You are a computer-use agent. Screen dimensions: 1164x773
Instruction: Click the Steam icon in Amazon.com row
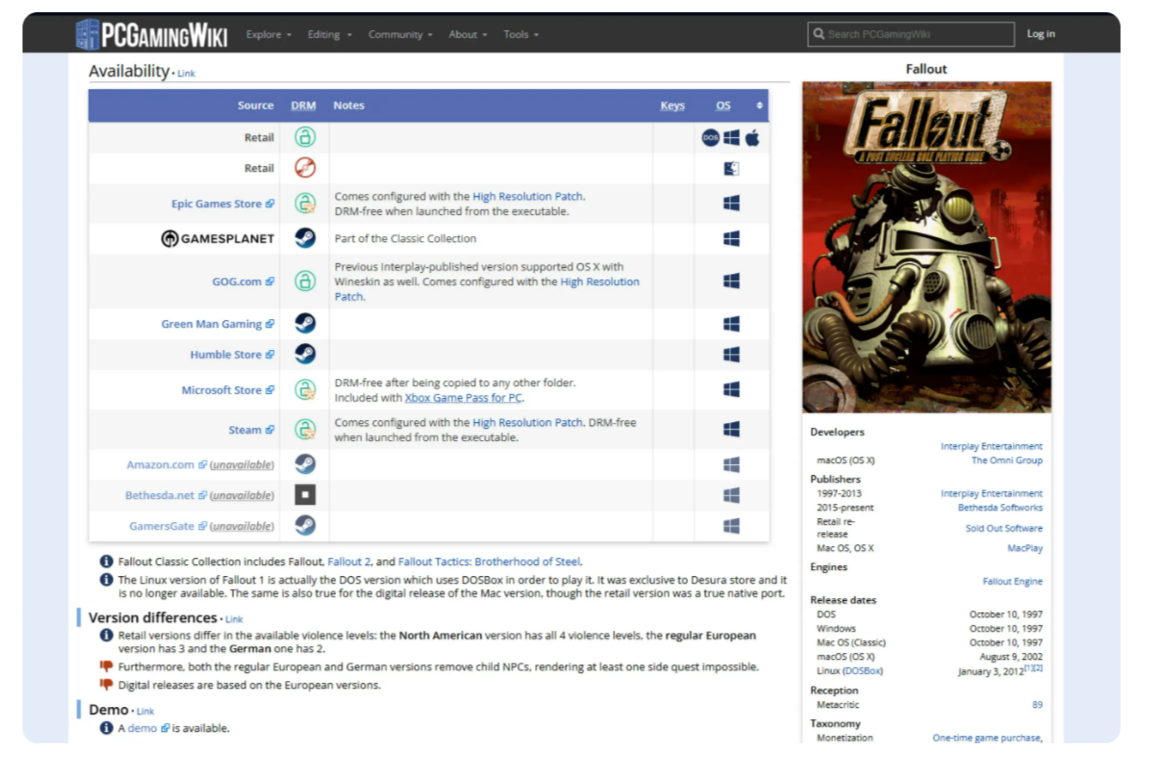(x=305, y=464)
